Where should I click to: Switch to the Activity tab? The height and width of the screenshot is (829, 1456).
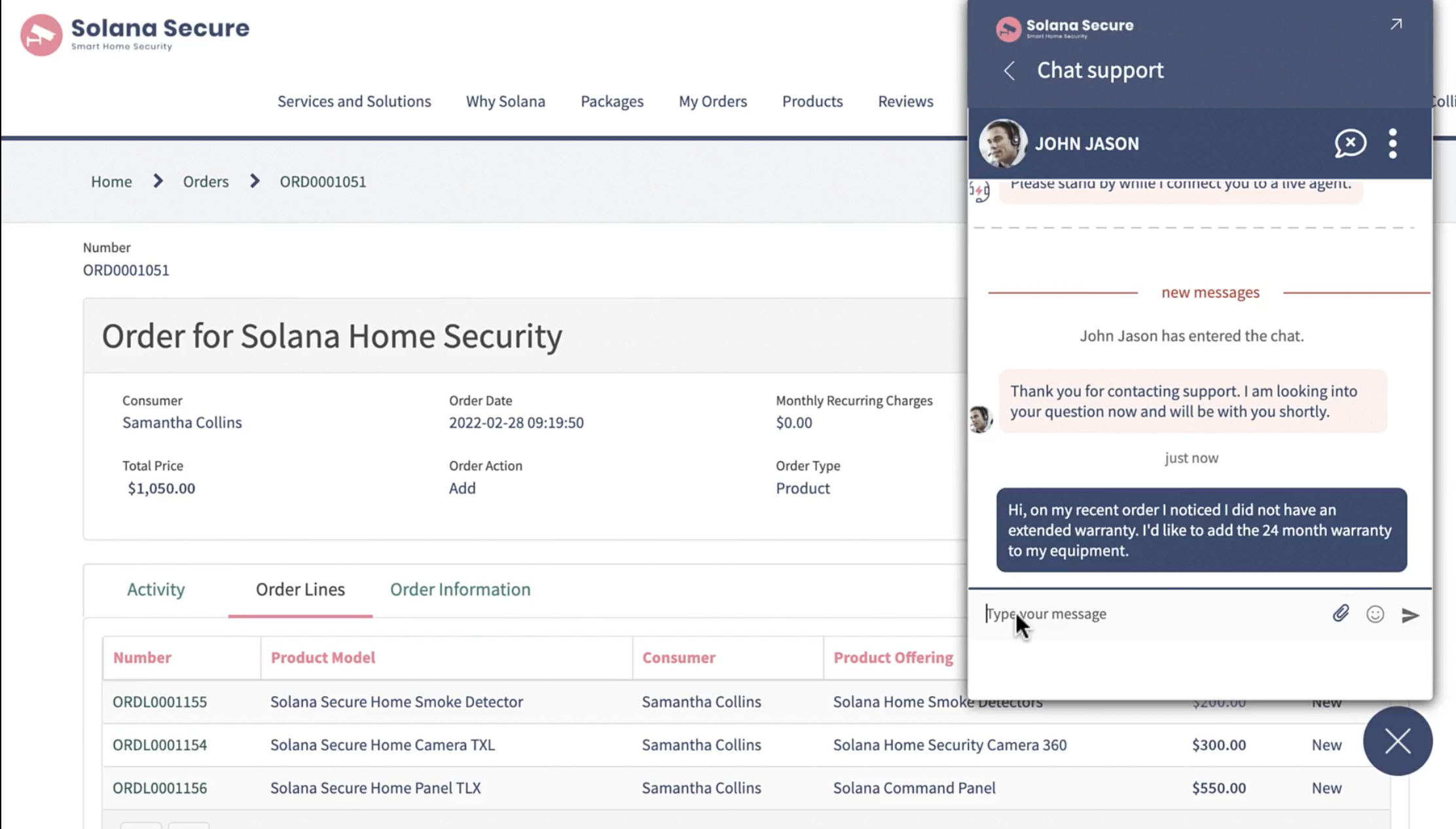coord(156,589)
